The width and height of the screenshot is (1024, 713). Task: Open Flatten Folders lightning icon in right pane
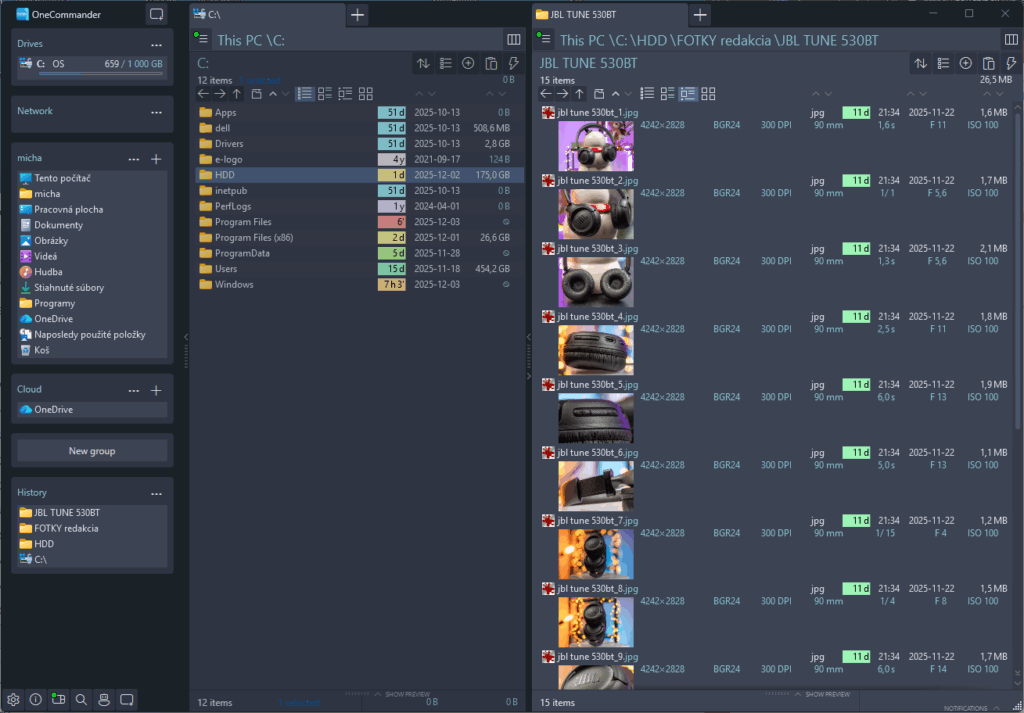pyautogui.click(x=1012, y=63)
